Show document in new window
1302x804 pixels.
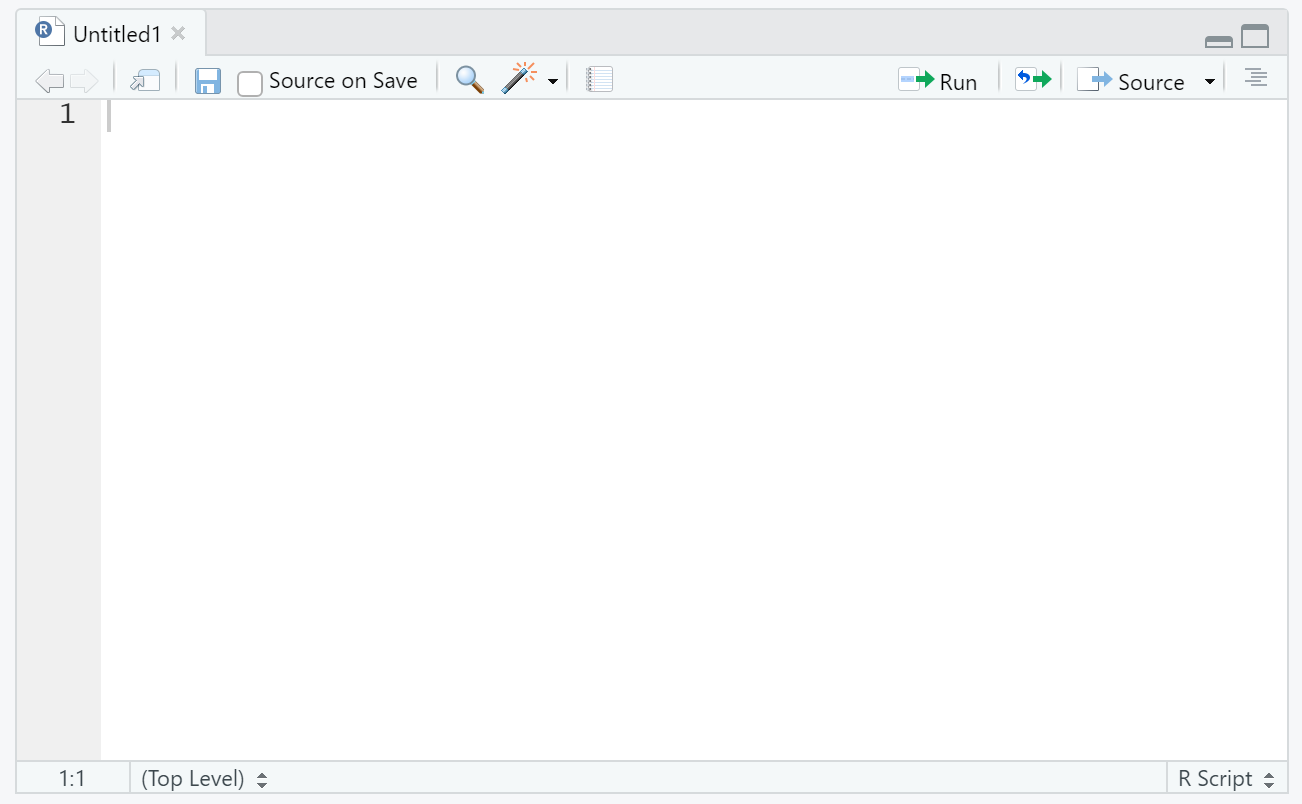(x=146, y=81)
